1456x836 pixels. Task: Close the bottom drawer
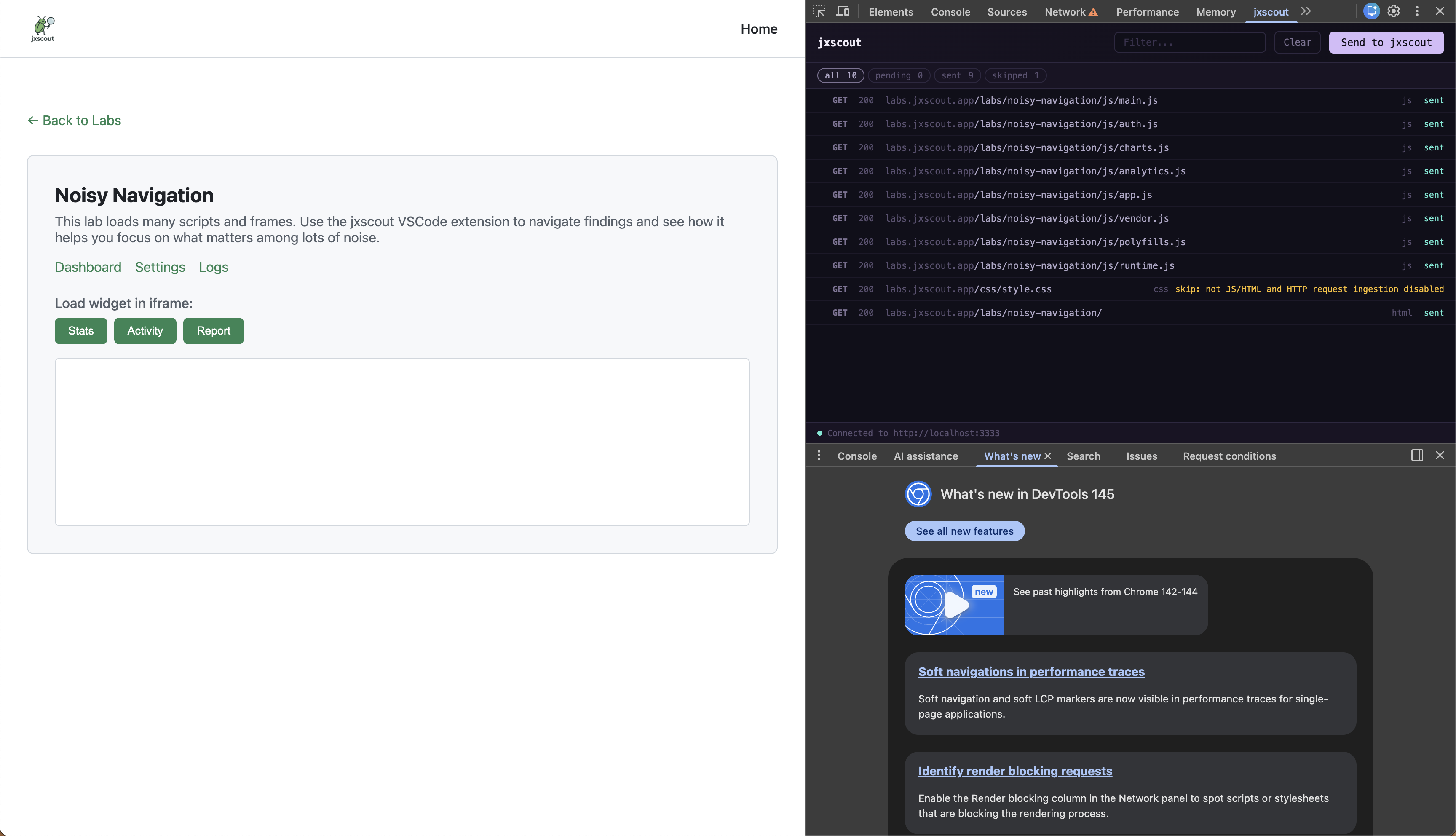1440,456
